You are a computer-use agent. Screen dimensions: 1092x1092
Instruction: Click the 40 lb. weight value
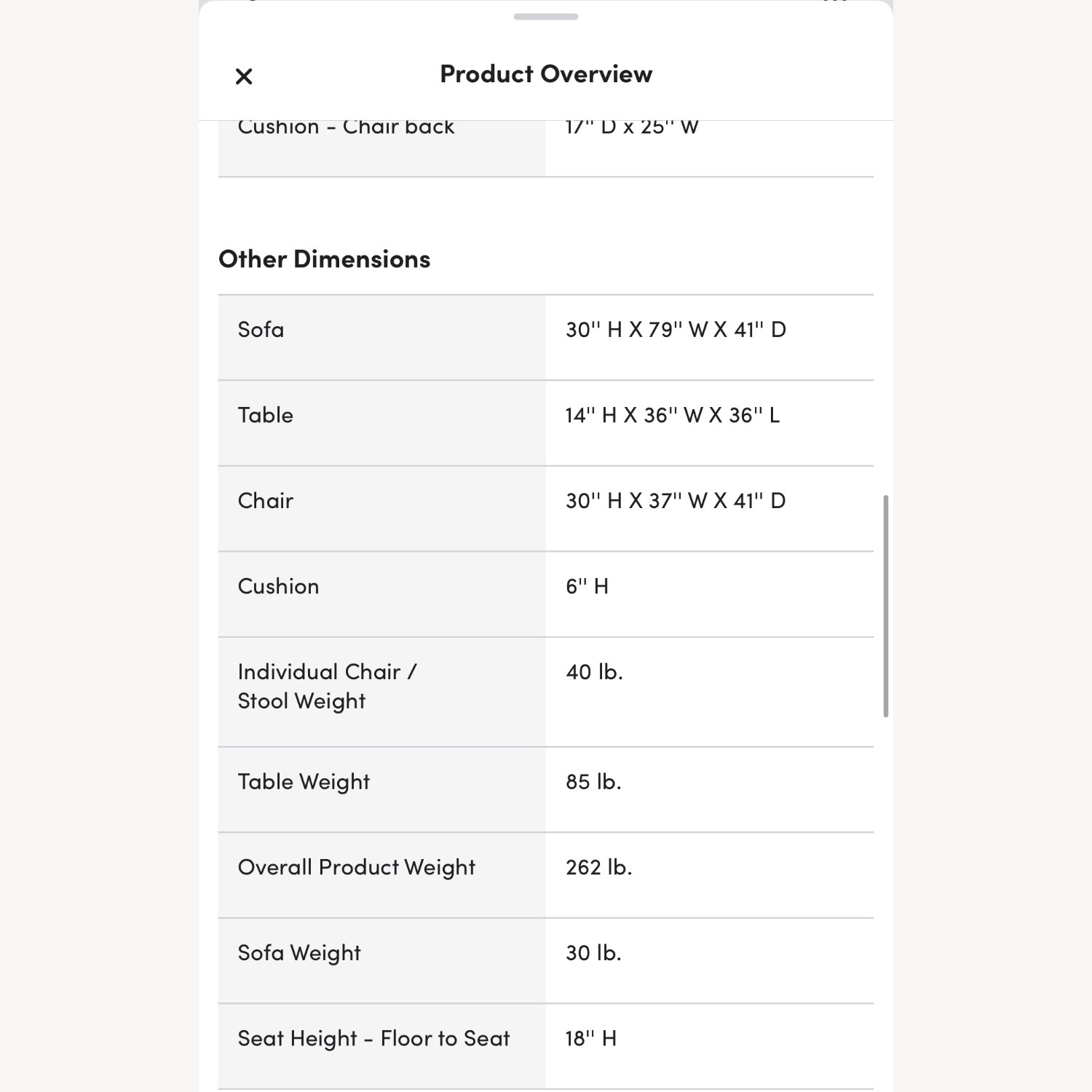coord(594,672)
